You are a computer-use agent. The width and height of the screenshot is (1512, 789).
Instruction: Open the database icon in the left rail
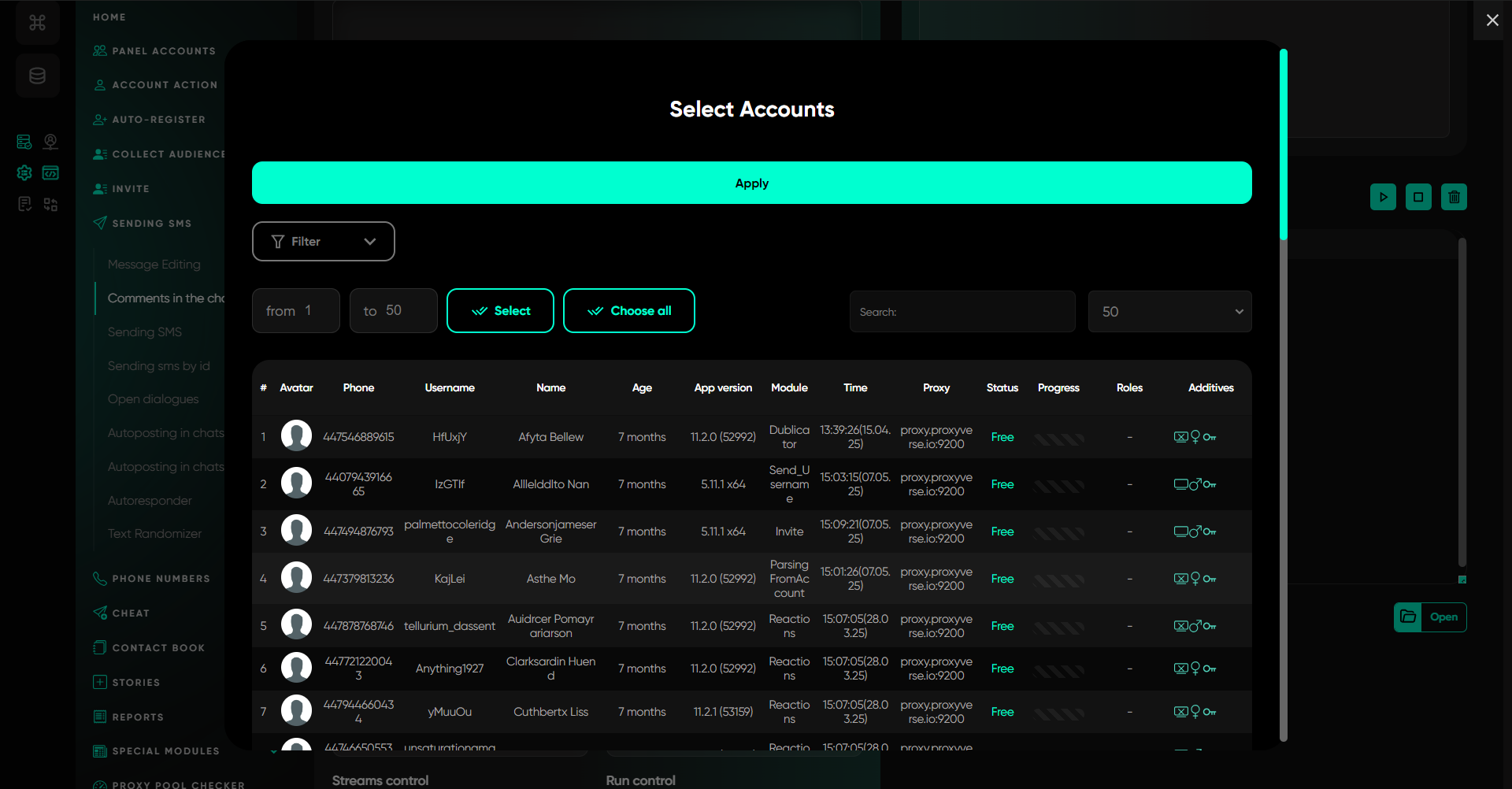(x=37, y=76)
